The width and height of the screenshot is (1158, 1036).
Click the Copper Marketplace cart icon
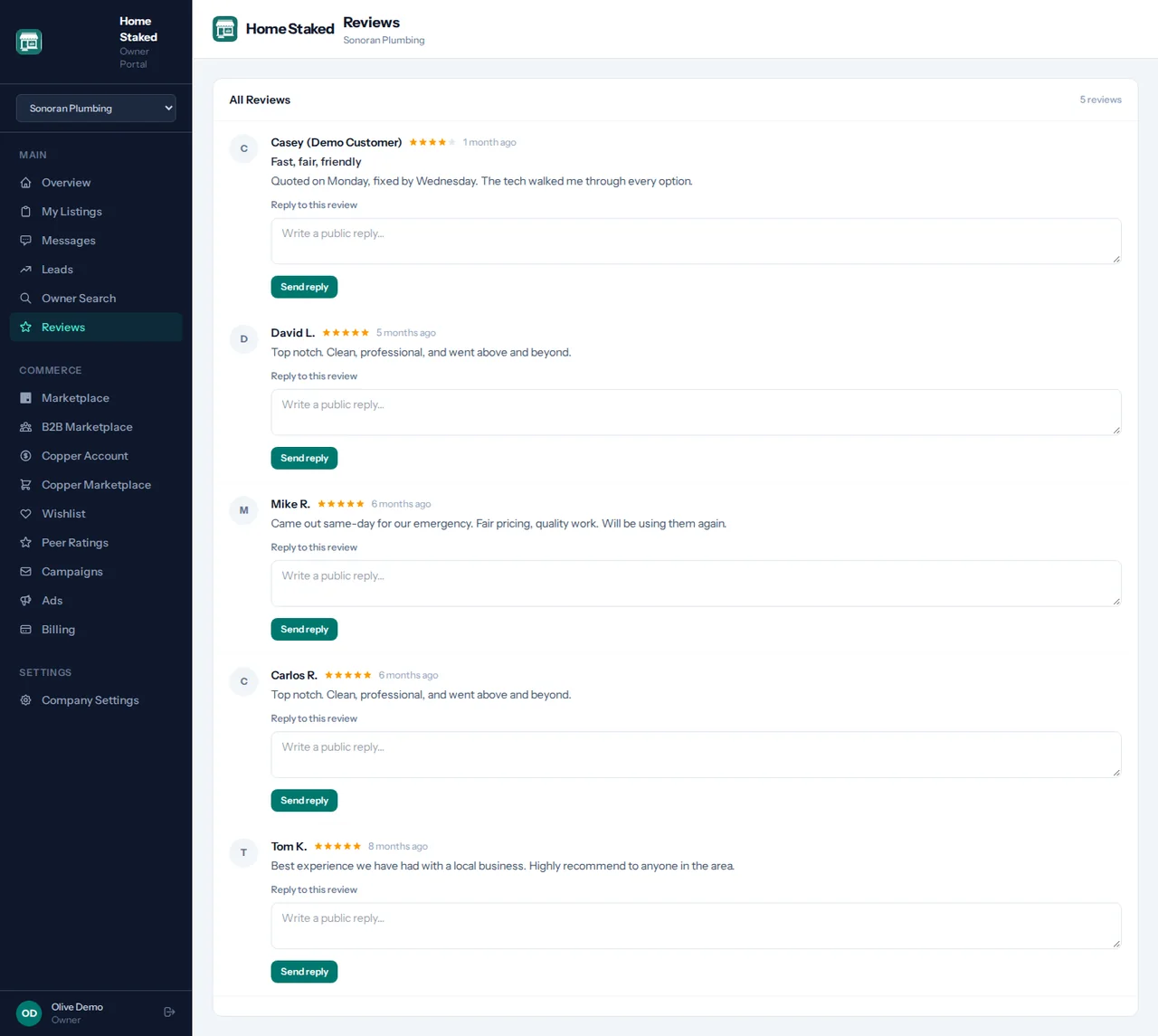click(x=25, y=485)
